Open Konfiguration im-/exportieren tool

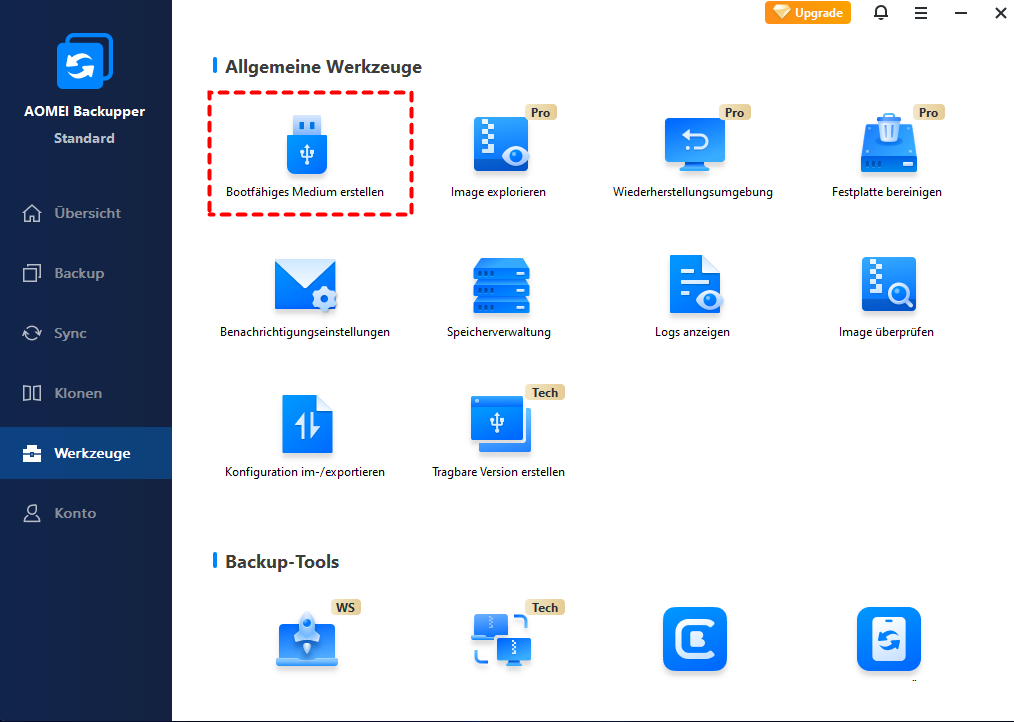306,425
